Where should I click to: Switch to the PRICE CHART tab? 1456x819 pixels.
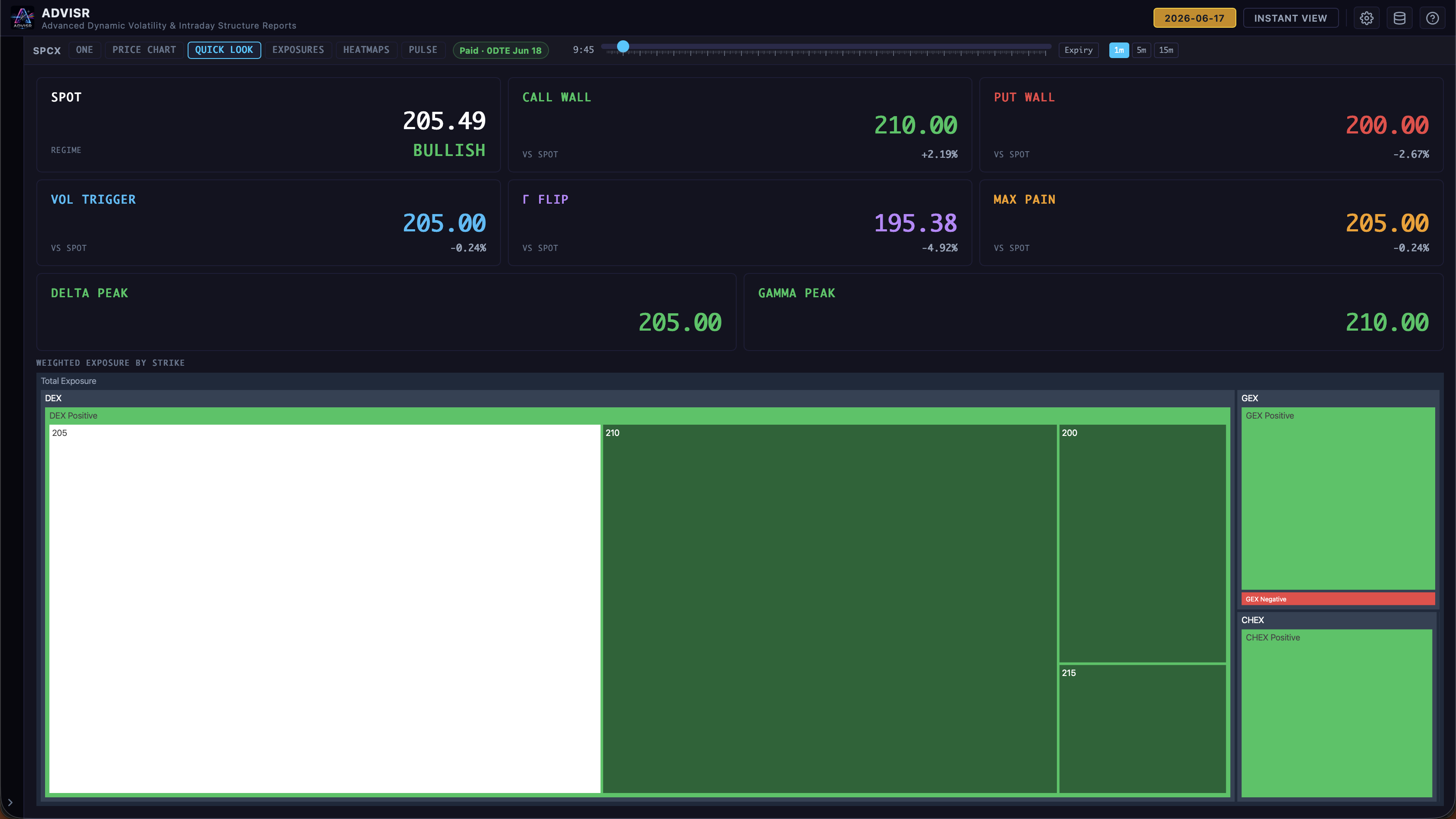click(144, 50)
